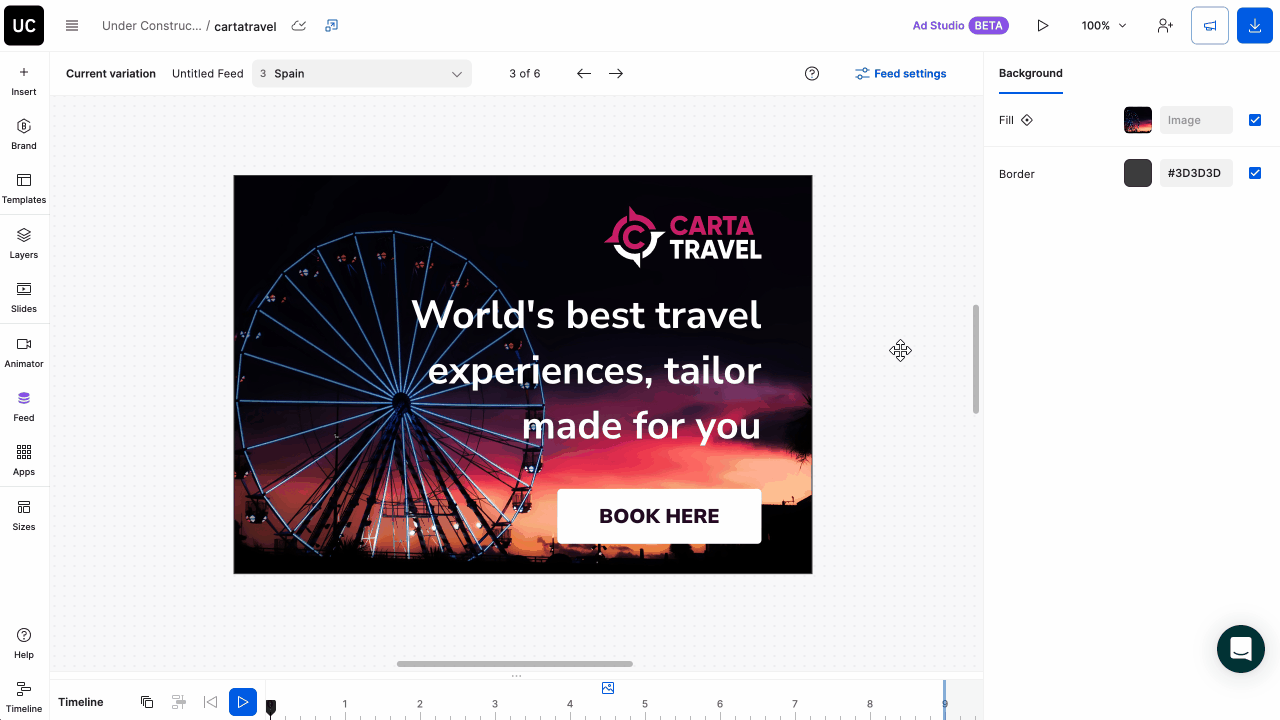Click the image keyframe marker on timeline
Screen dimensions: 1280x720
tap(608, 688)
